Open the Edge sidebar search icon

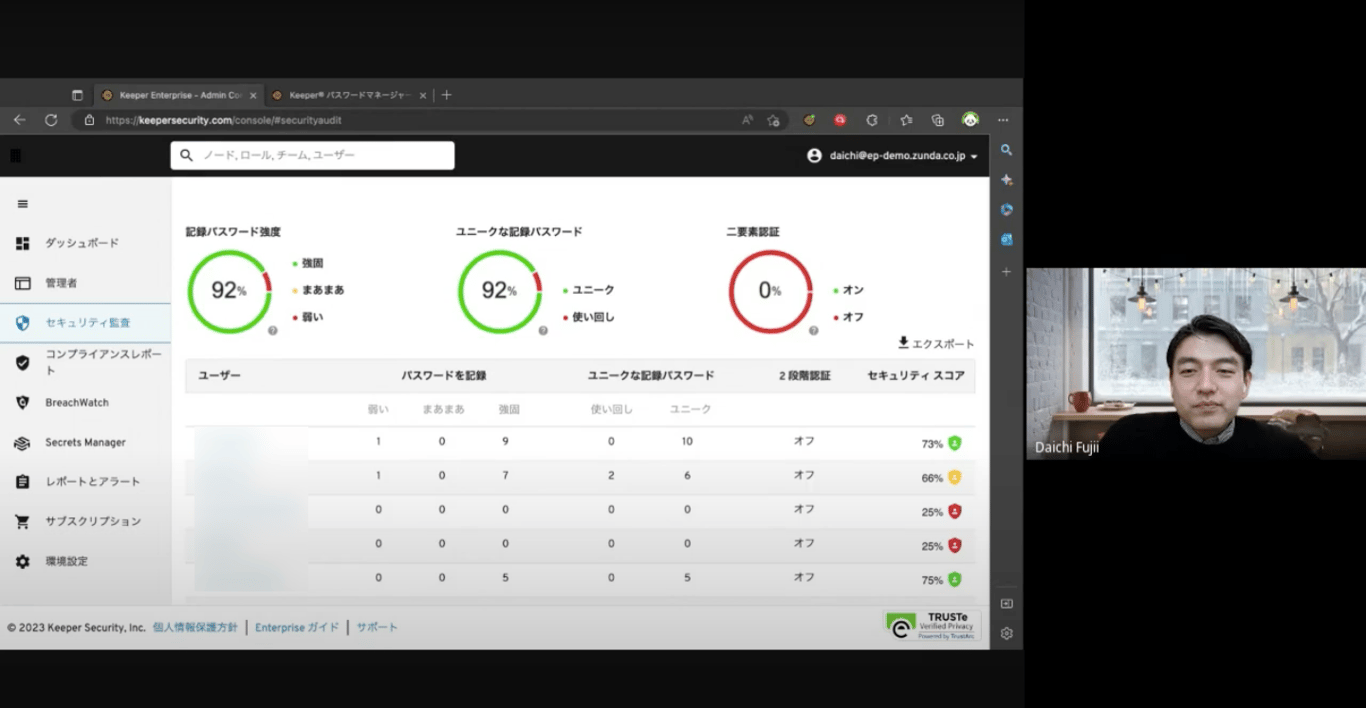coord(1007,150)
